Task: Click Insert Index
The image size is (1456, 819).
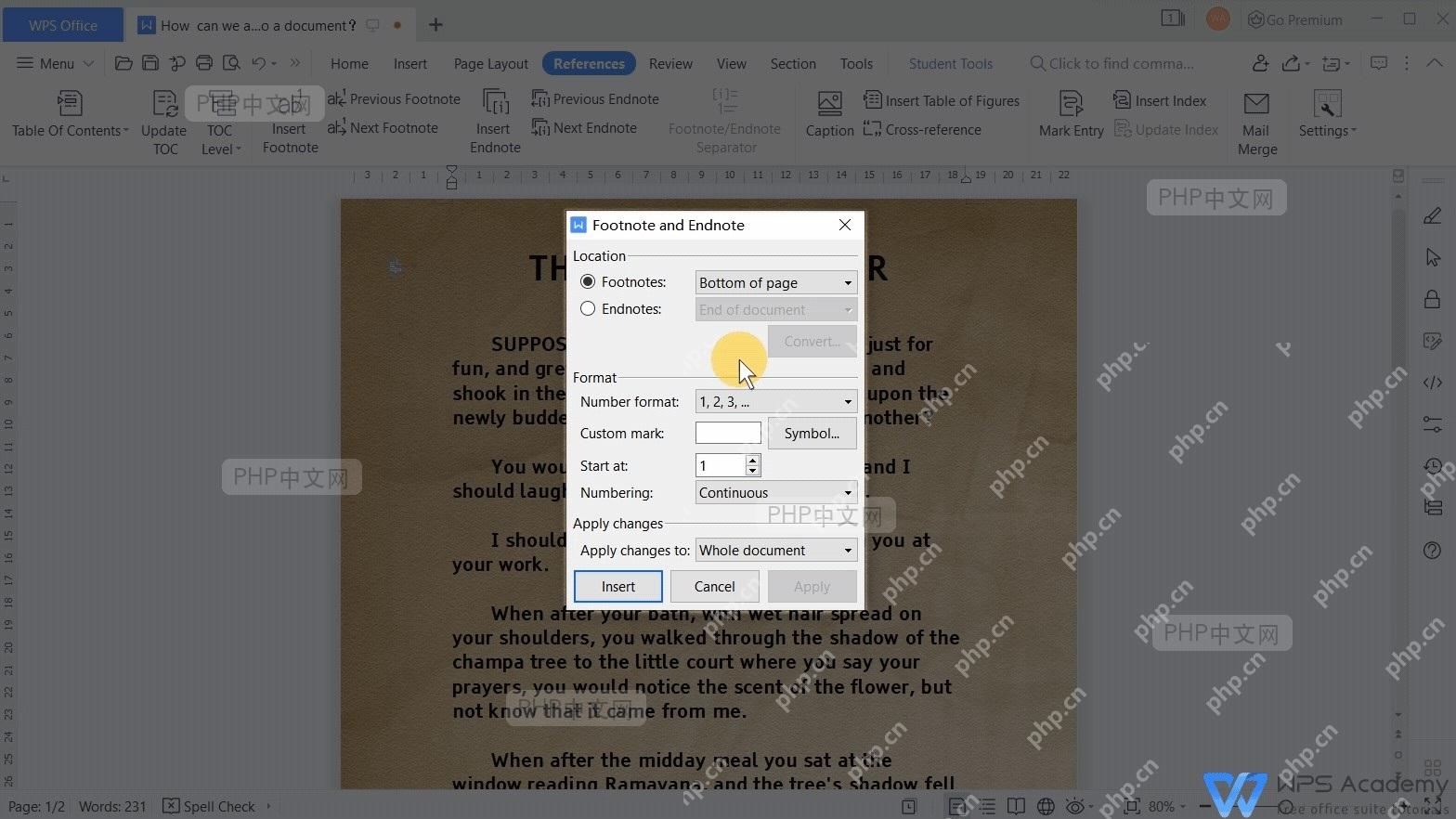Action: (x=1160, y=100)
